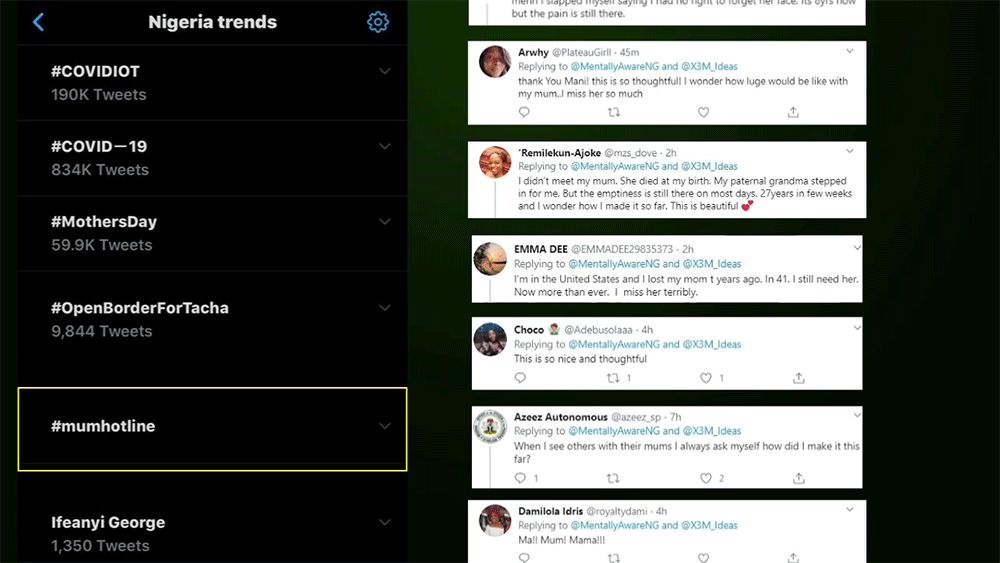1000x563 pixels.
Task: Open Arwhy's profile picture
Action: pos(495,62)
